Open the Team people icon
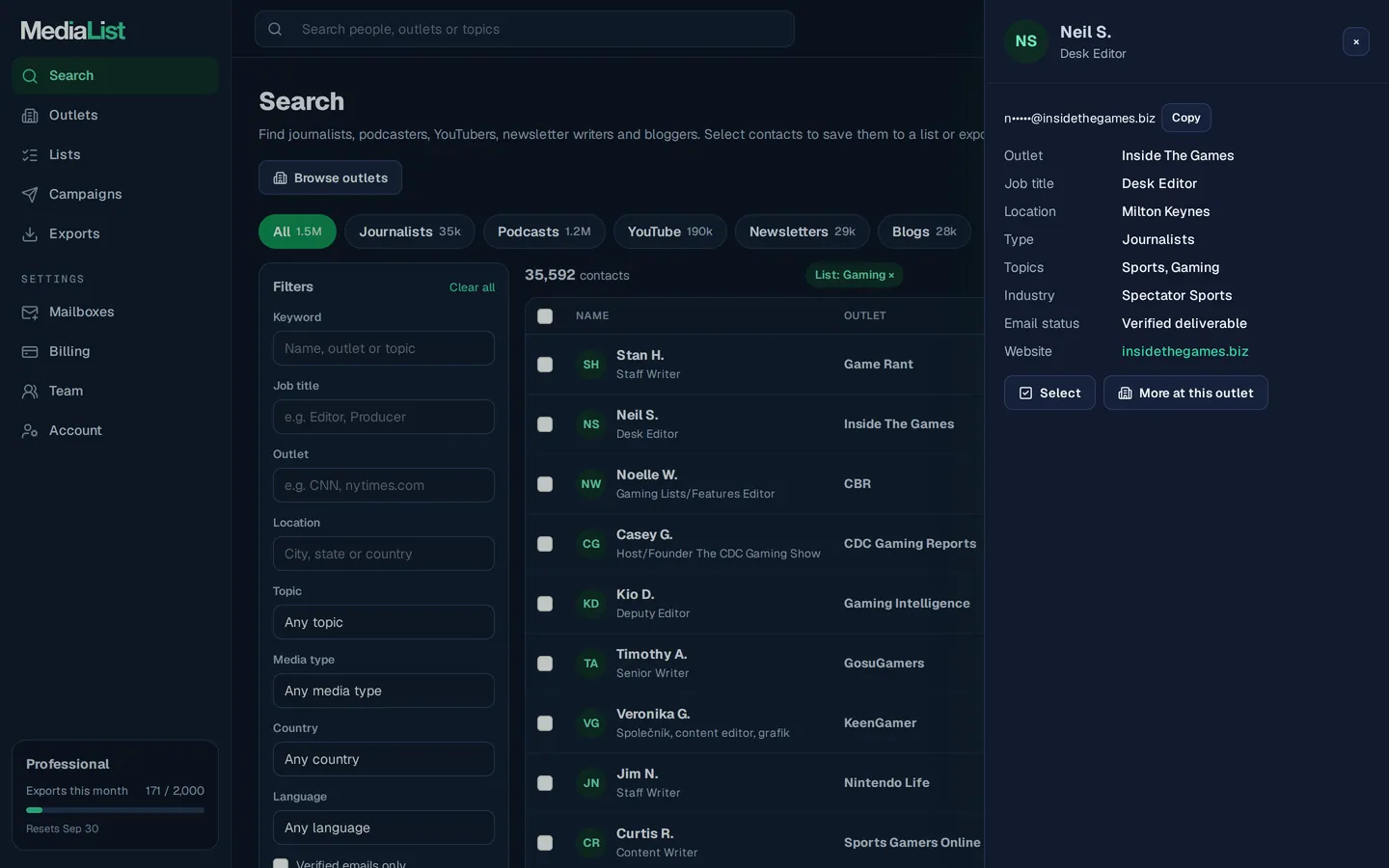The image size is (1389, 868). [30, 391]
